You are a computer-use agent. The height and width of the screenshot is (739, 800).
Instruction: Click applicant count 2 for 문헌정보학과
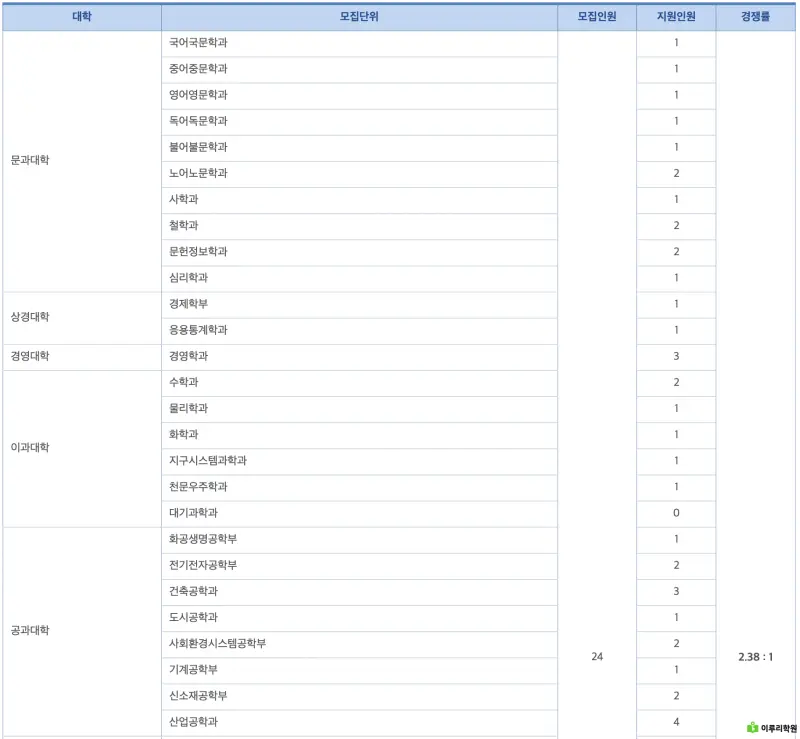coord(676,252)
